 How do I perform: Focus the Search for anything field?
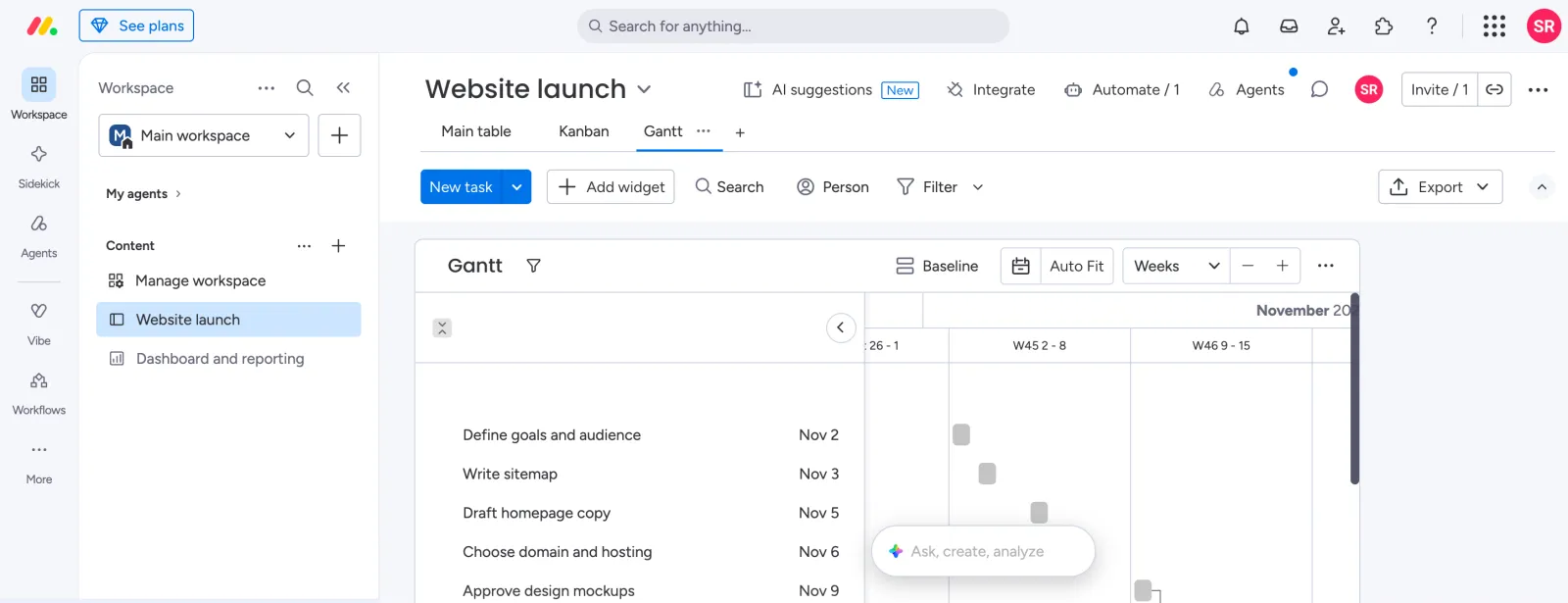[793, 26]
